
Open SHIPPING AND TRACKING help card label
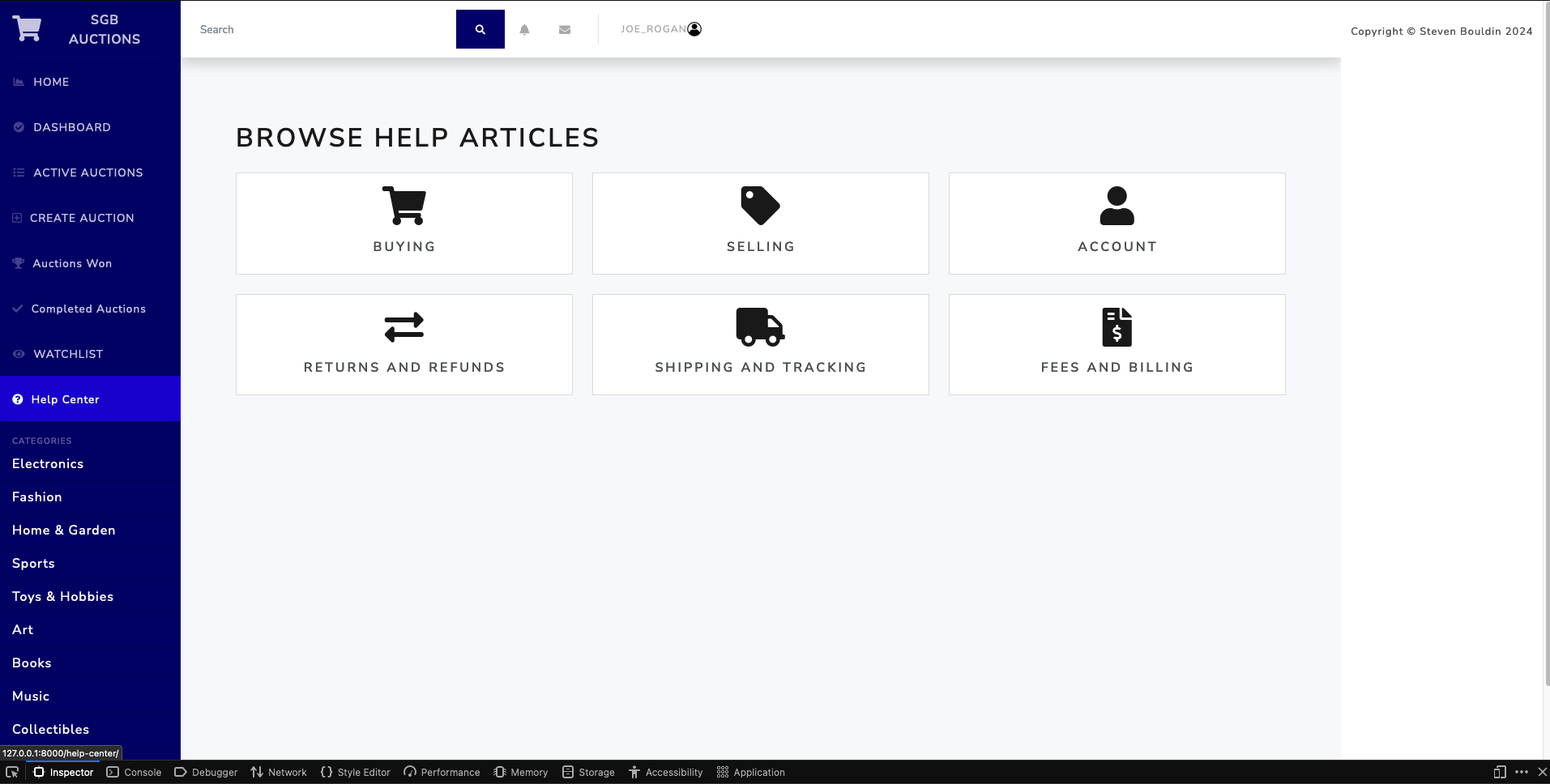pyautogui.click(x=761, y=367)
